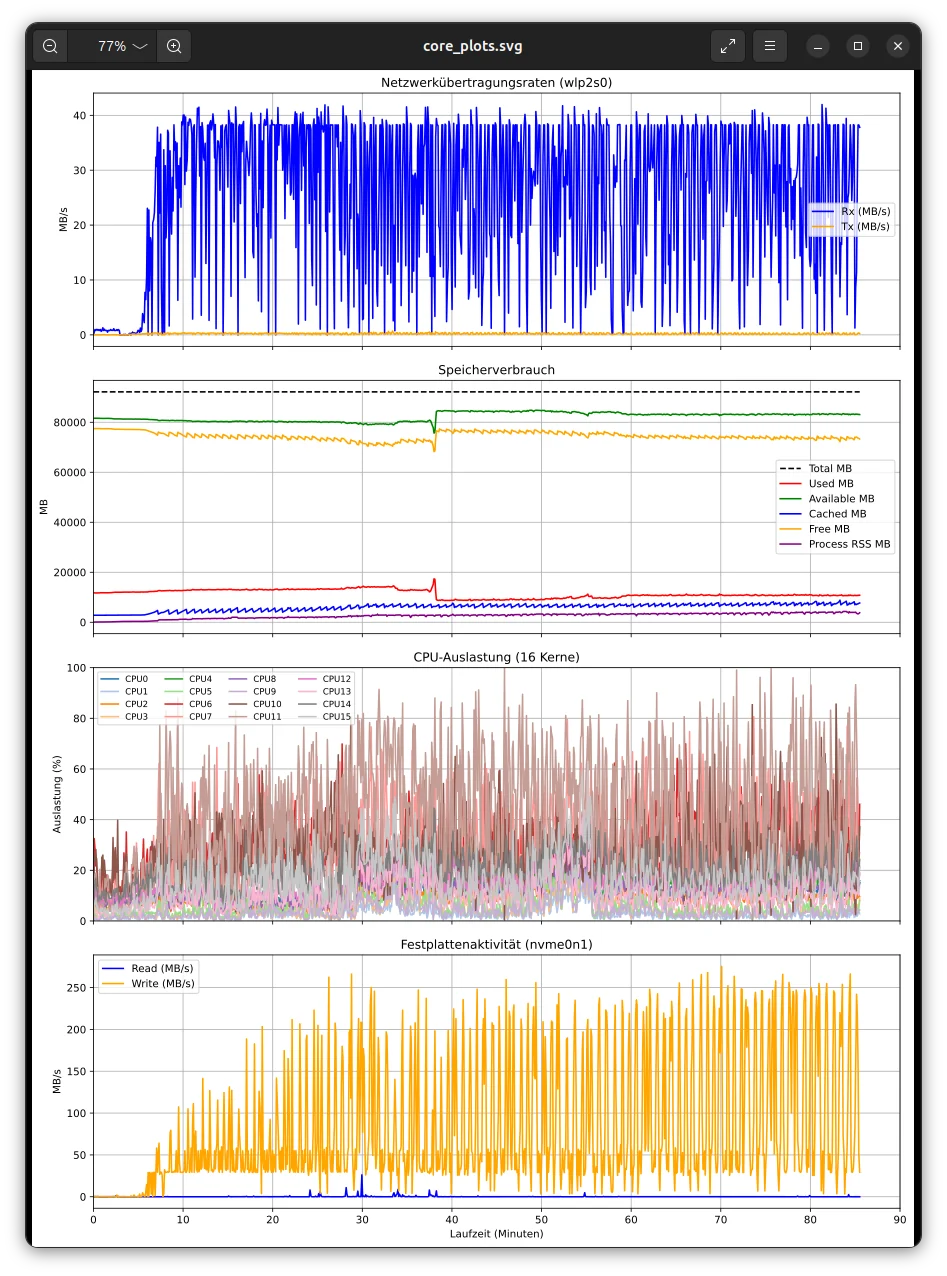This screenshot has width=947, height=1276.
Task: Click the 250 tick on disk chart
Action: click(77, 988)
